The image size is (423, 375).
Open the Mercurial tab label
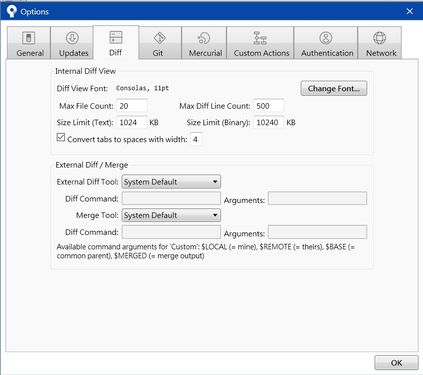click(205, 53)
